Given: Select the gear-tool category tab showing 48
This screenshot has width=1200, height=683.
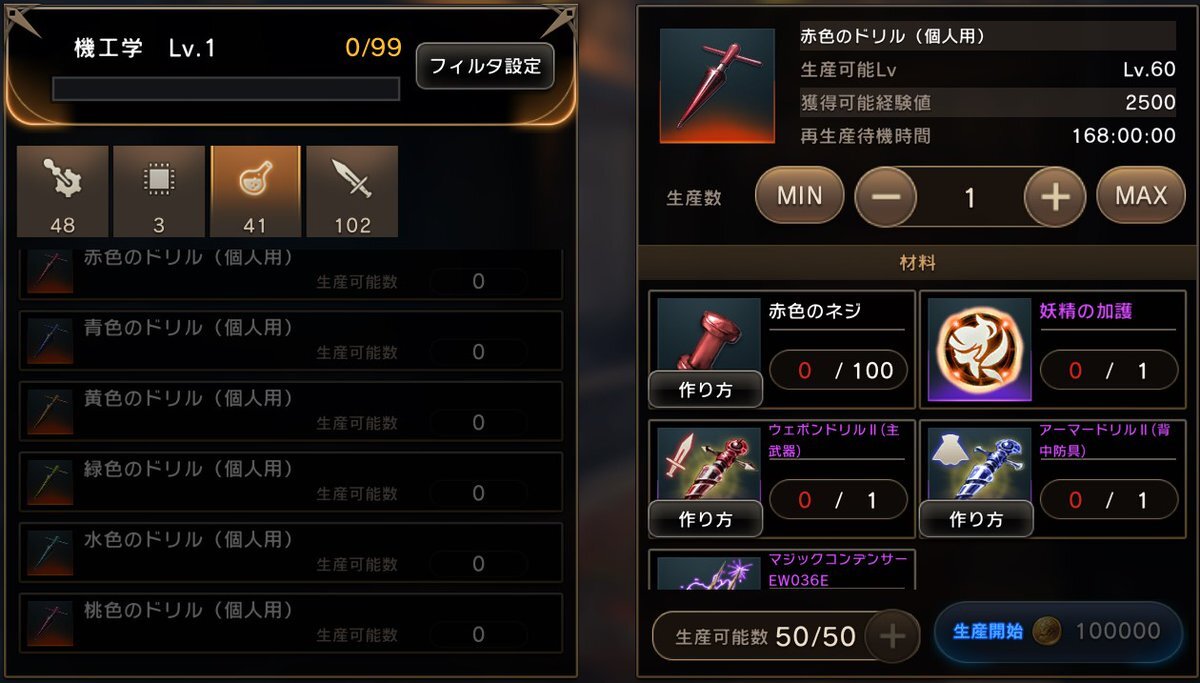Looking at the screenshot, I should pyautogui.click(x=62, y=191).
